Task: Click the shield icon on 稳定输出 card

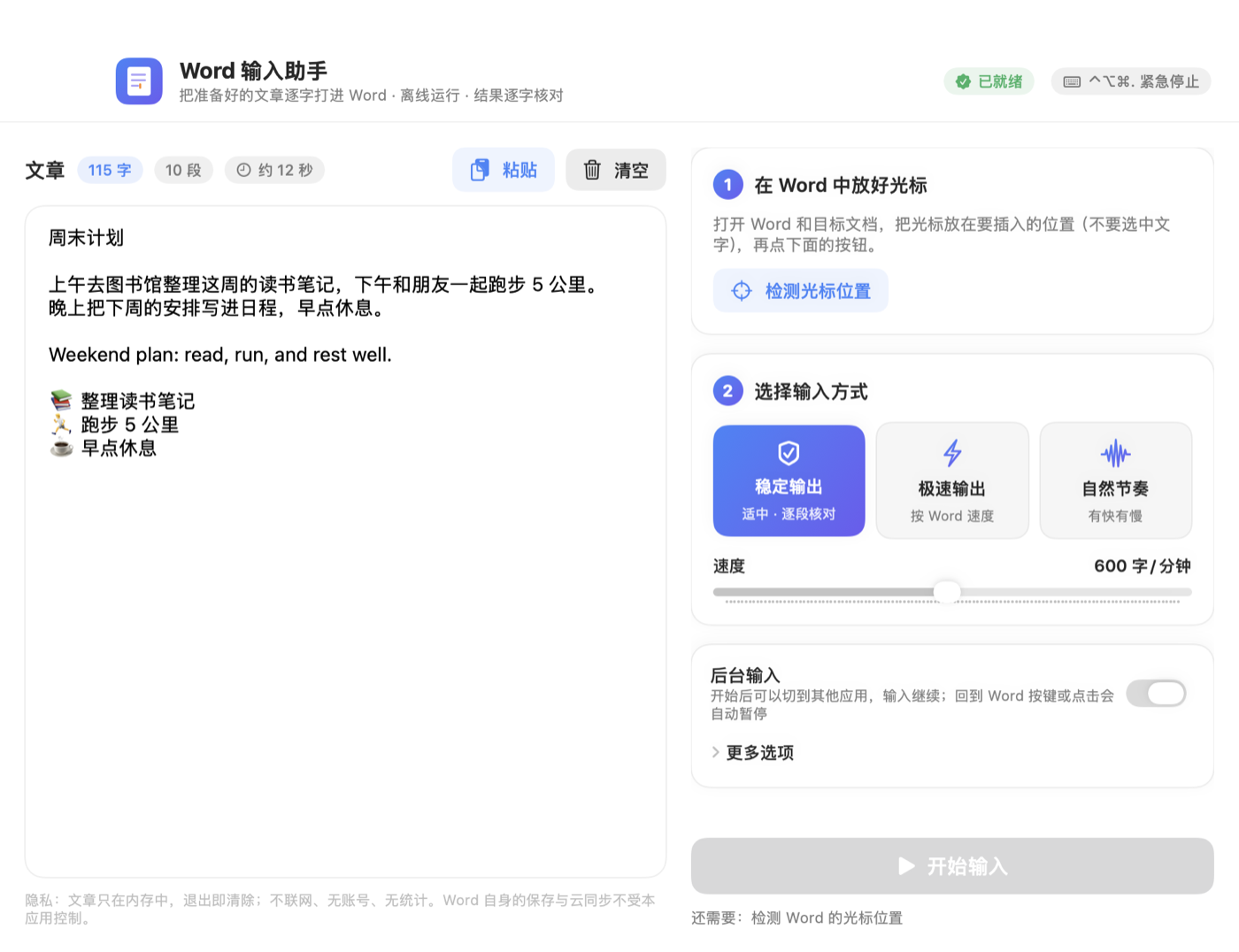Action: (789, 453)
